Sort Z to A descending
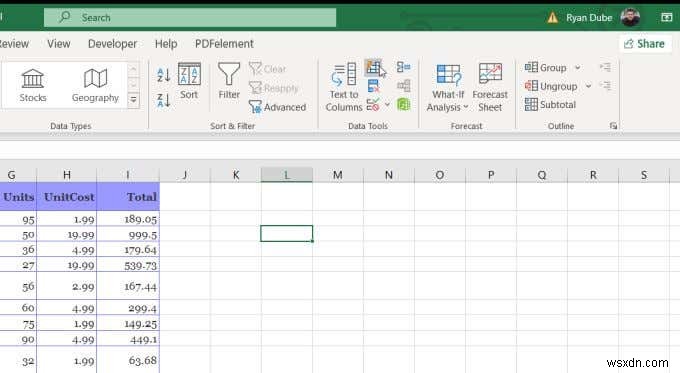 click(x=163, y=101)
